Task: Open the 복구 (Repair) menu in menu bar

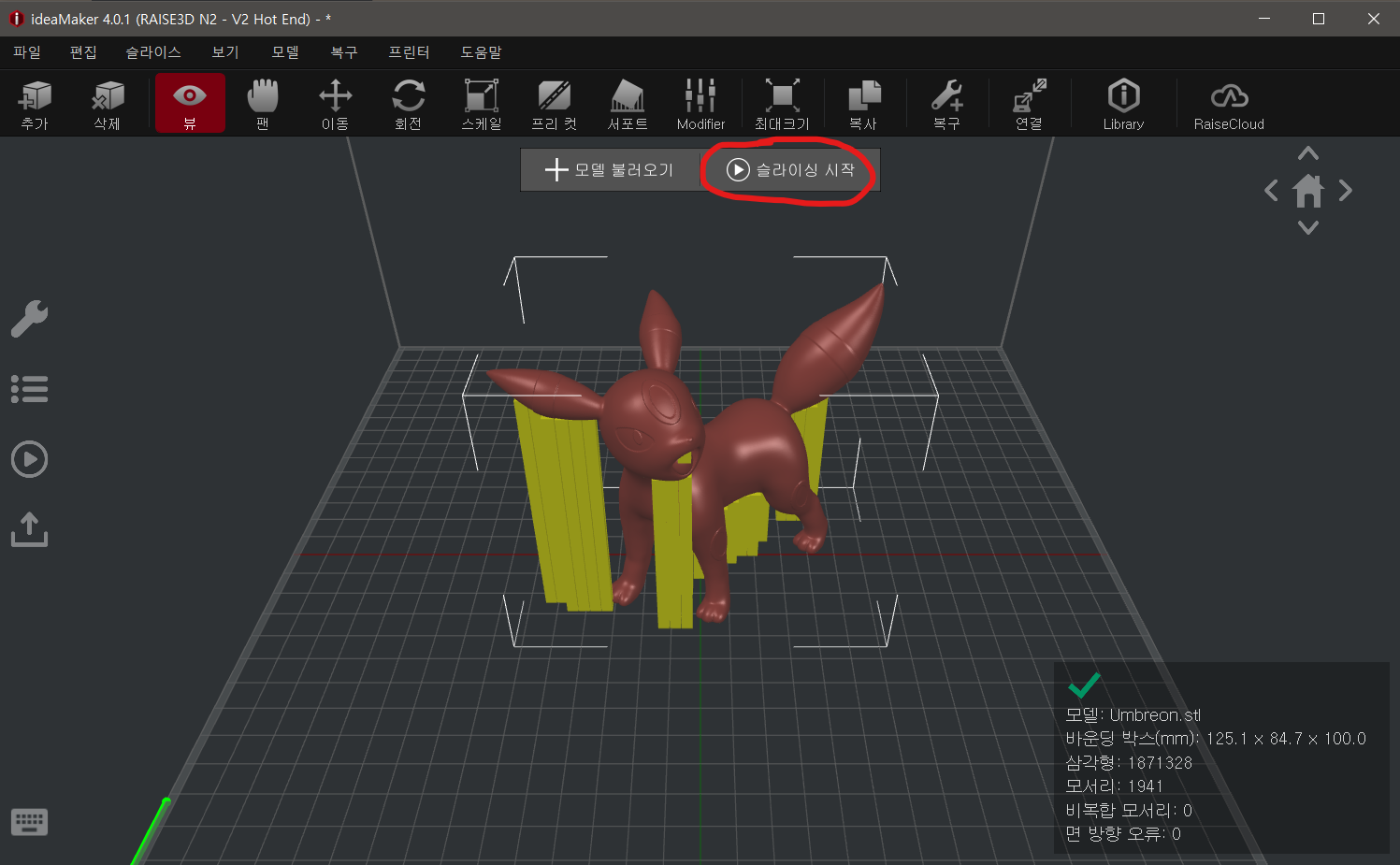Action: pos(344,52)
